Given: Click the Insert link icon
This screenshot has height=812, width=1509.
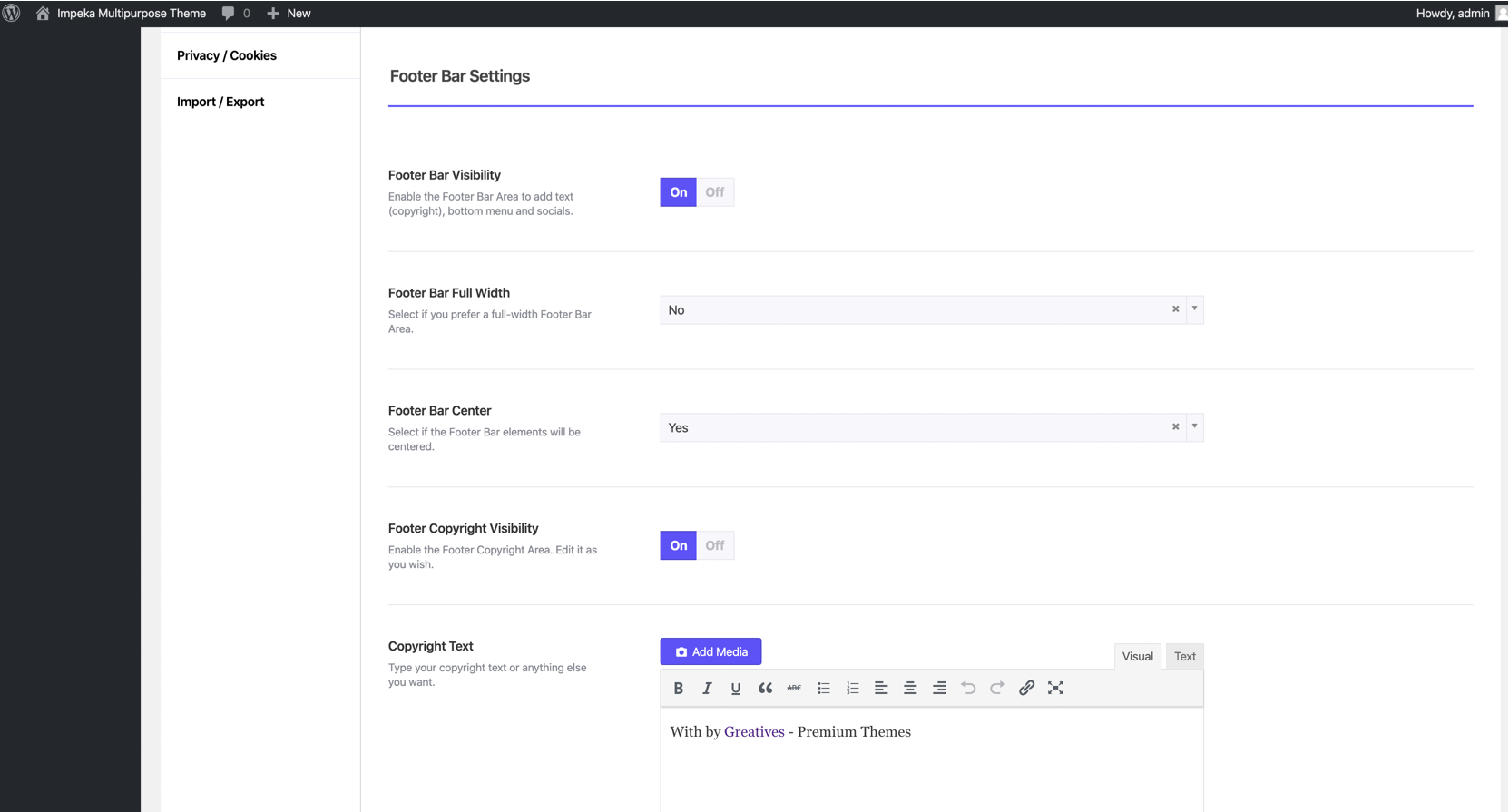Looking at the screenshot, I should pos(1026,688).
